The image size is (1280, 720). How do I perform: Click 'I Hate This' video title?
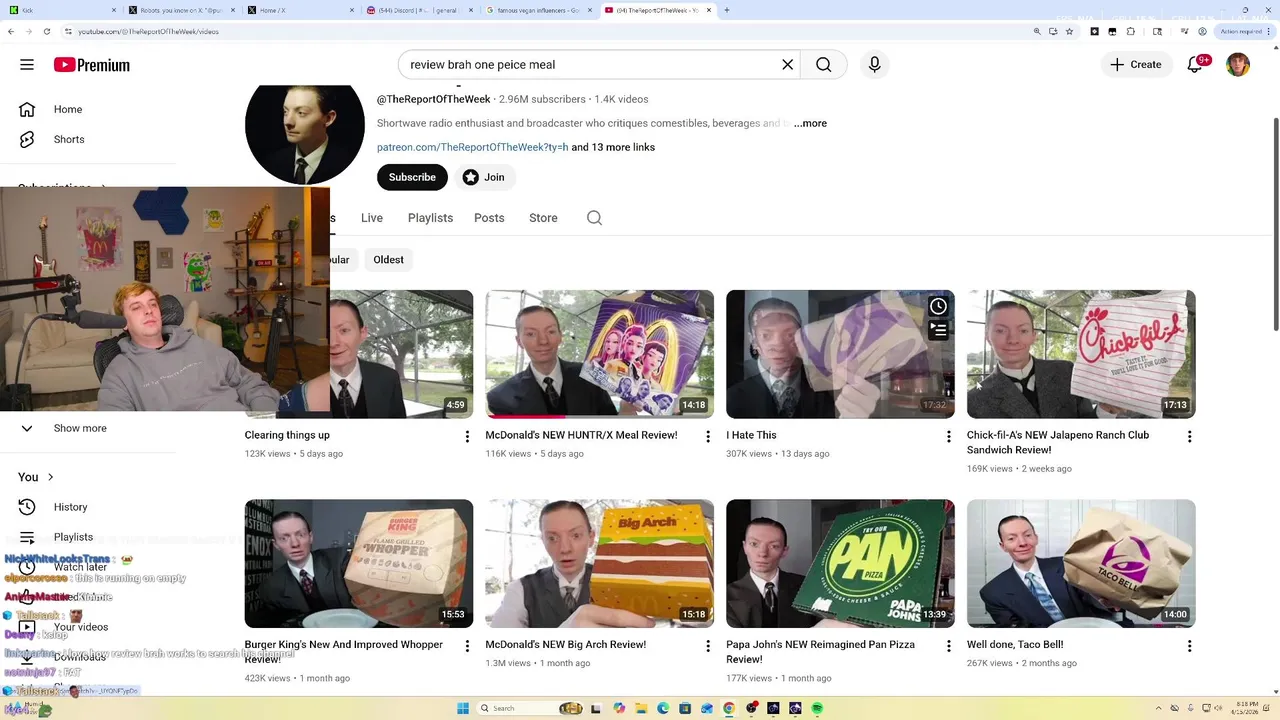(751, 435)
